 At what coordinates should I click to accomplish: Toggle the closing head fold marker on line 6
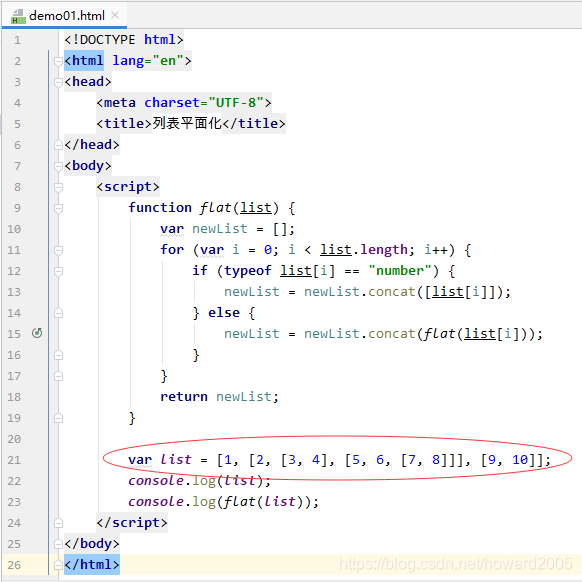coord(58,145)
